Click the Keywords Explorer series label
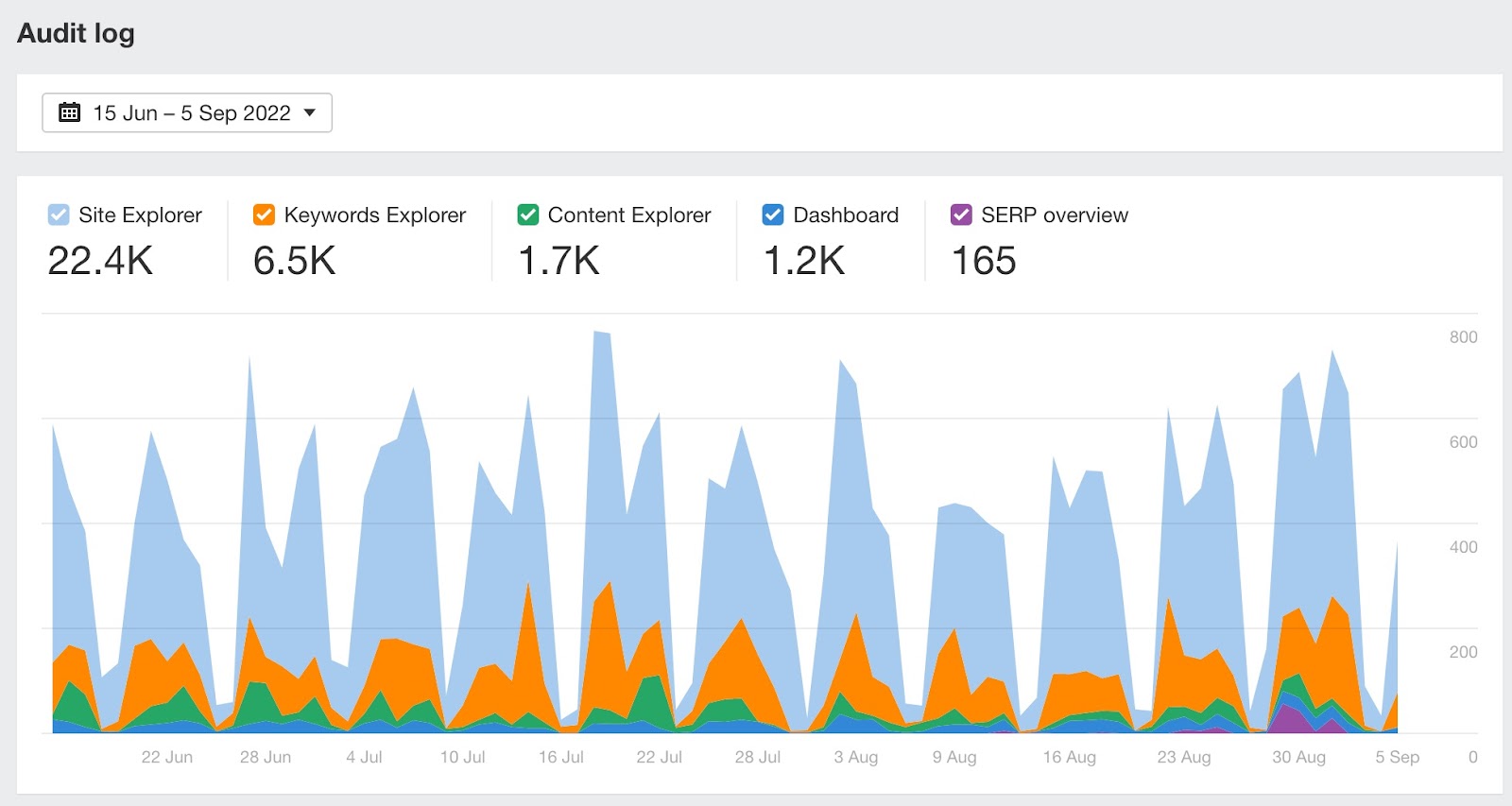 [x=374, y=215]
